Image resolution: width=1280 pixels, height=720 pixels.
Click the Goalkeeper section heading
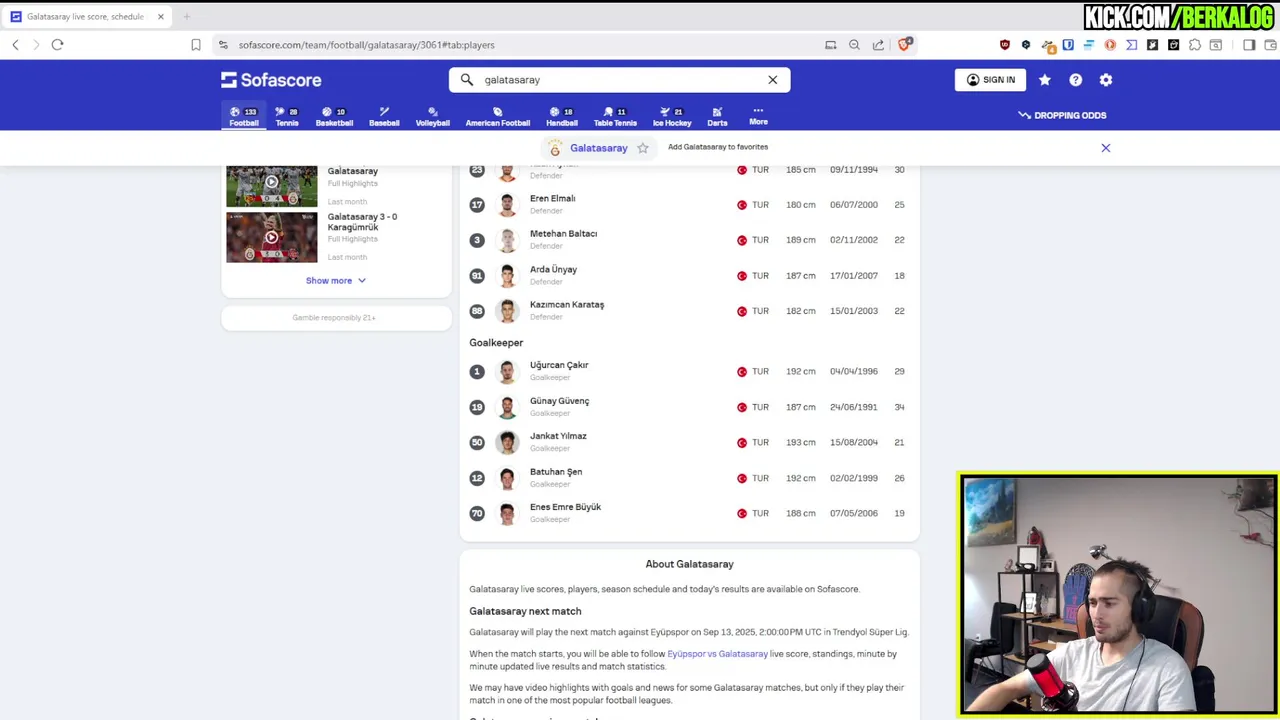tap(496, 343)
